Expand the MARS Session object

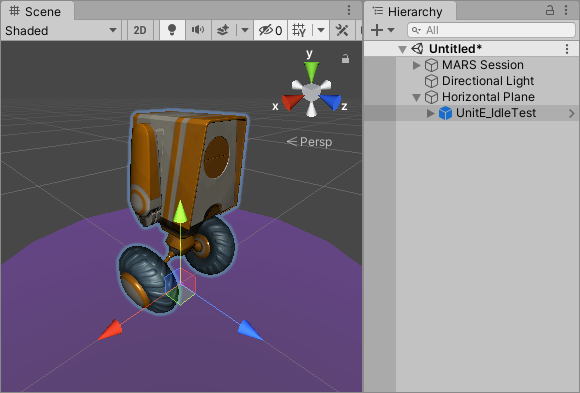pos(417,65)
